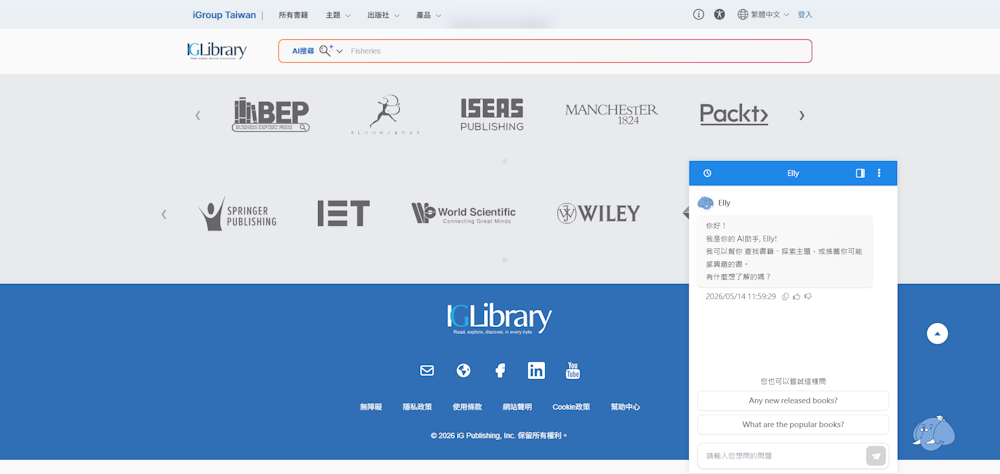Open the ISEAS Publishing logo
Screen dimensions: 1000x474
[492, 115]
